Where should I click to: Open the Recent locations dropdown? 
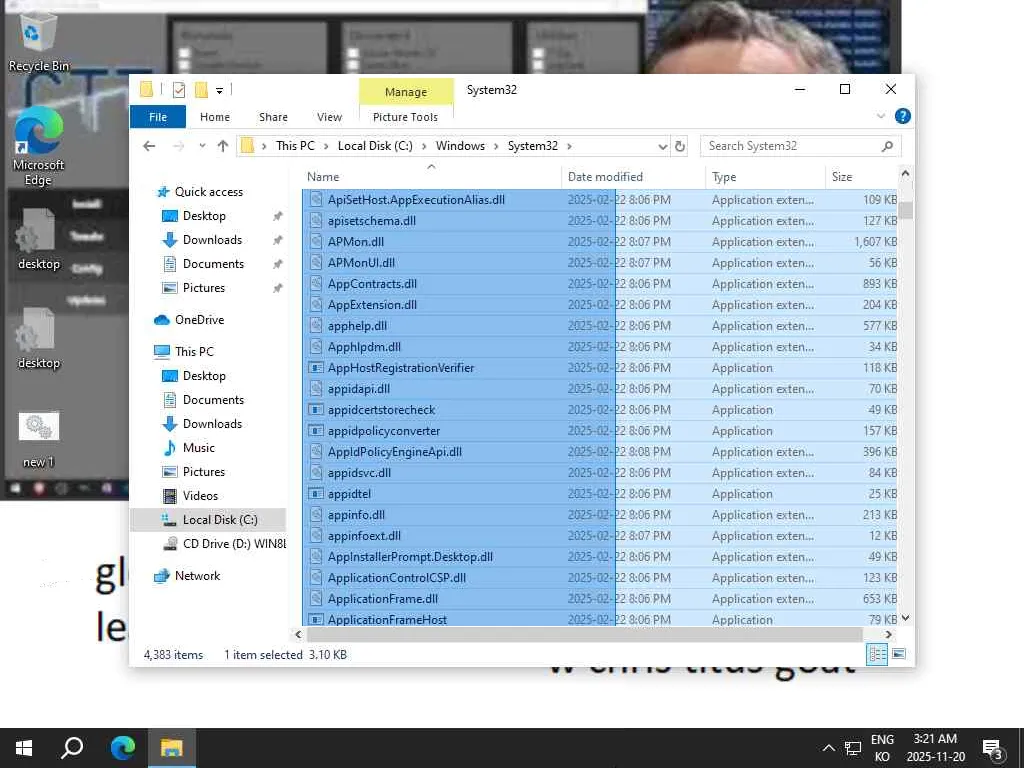[202, 146]
